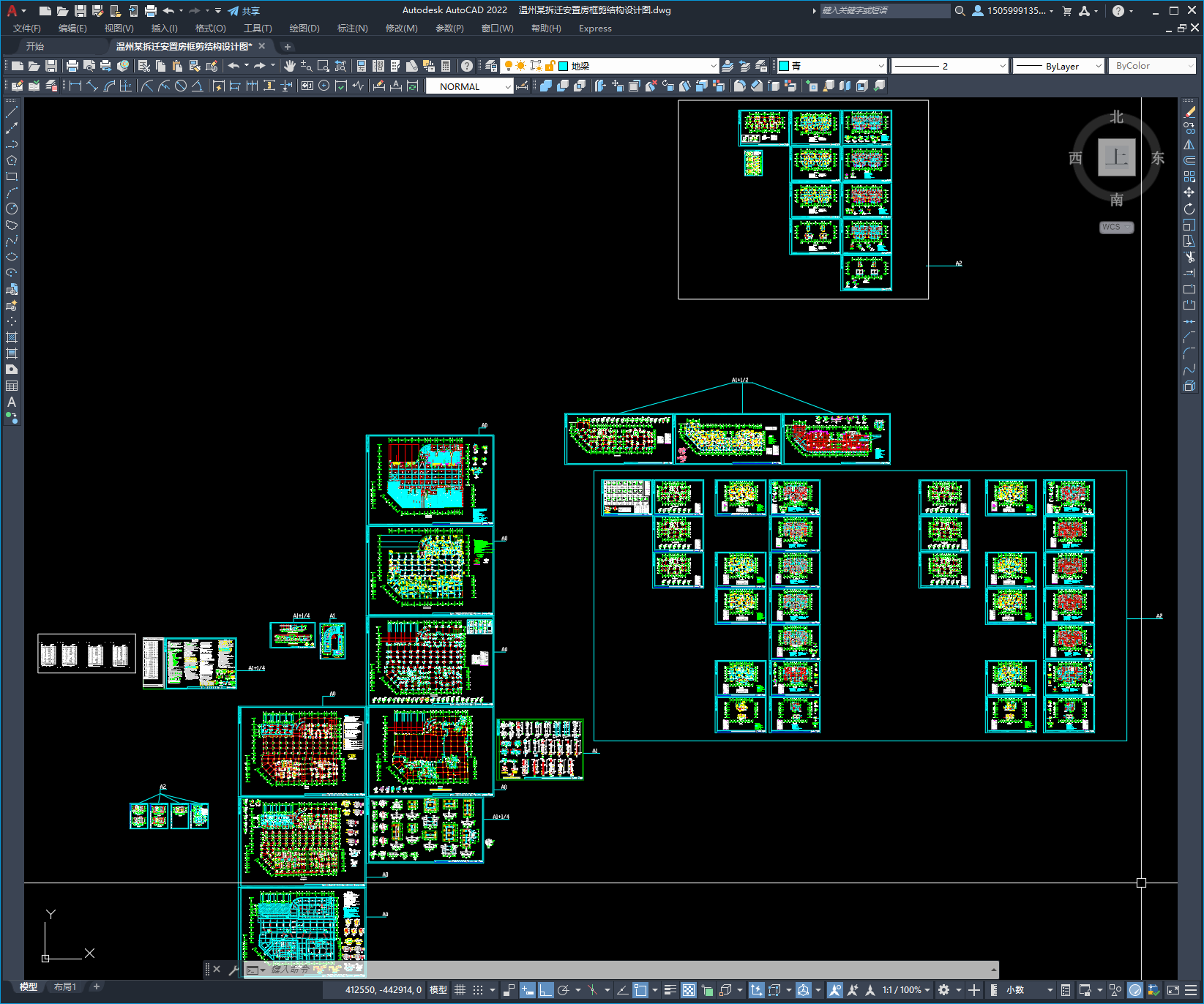Add a new drawing tab with plus button
Screen dimensions: 1204x1004
pos(288,46)
